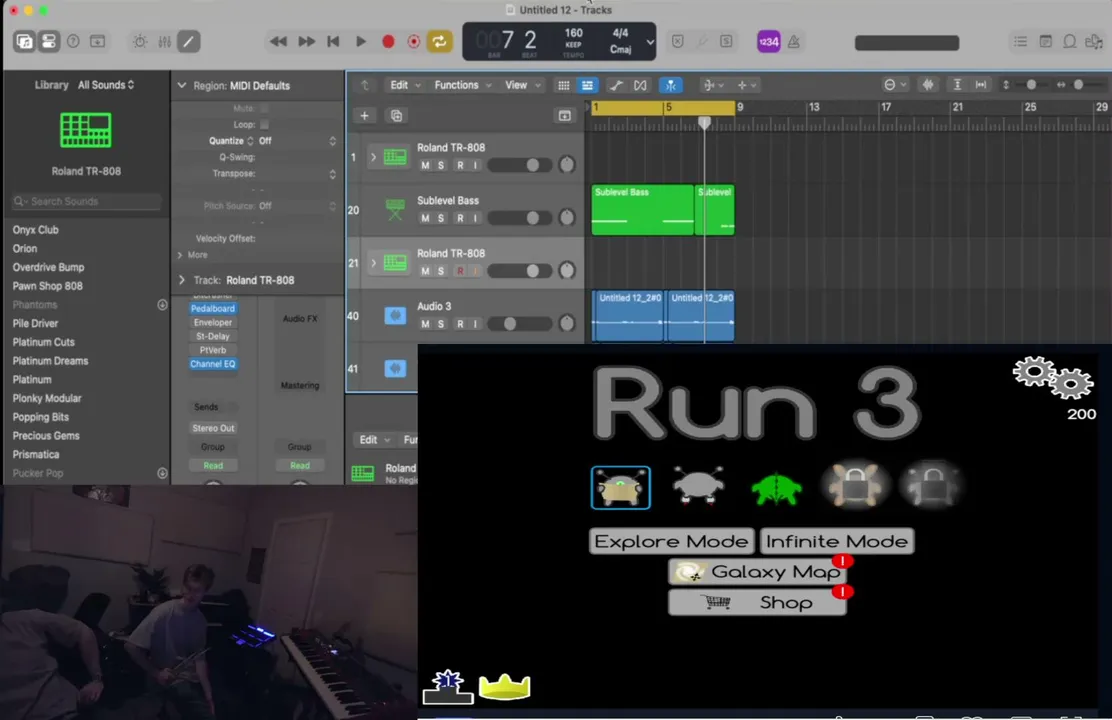Open the Mixer sliders icon
Image resolution: width=1112 pixels, height=720 pixels.
[x=165, y=41]
